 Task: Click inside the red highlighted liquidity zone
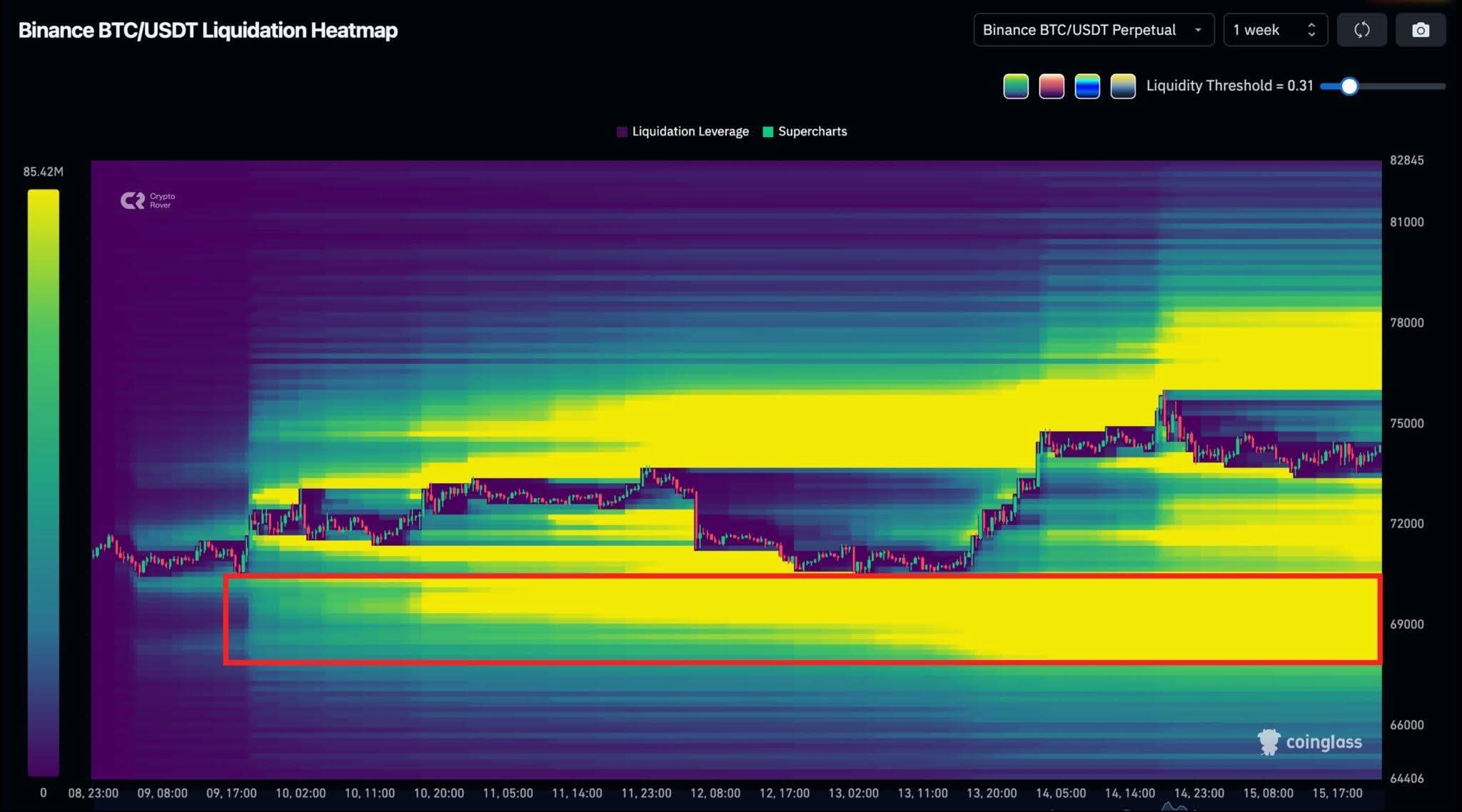point(802,619)
